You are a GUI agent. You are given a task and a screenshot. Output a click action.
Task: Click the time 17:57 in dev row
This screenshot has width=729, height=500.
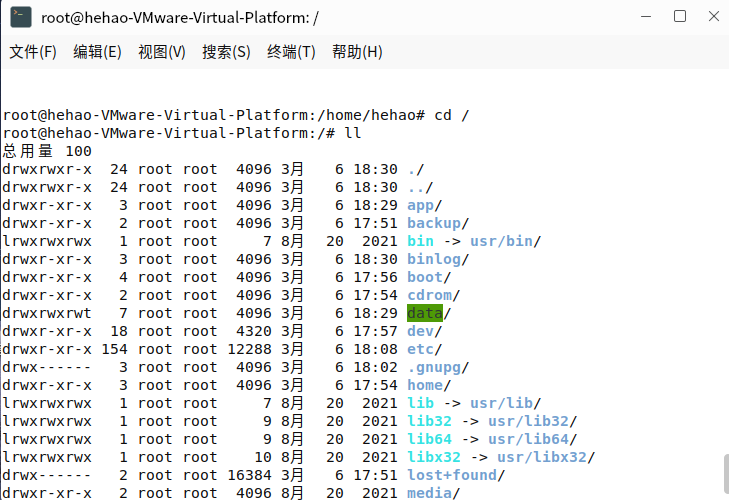pyautogui.click(x=375, y=331)
